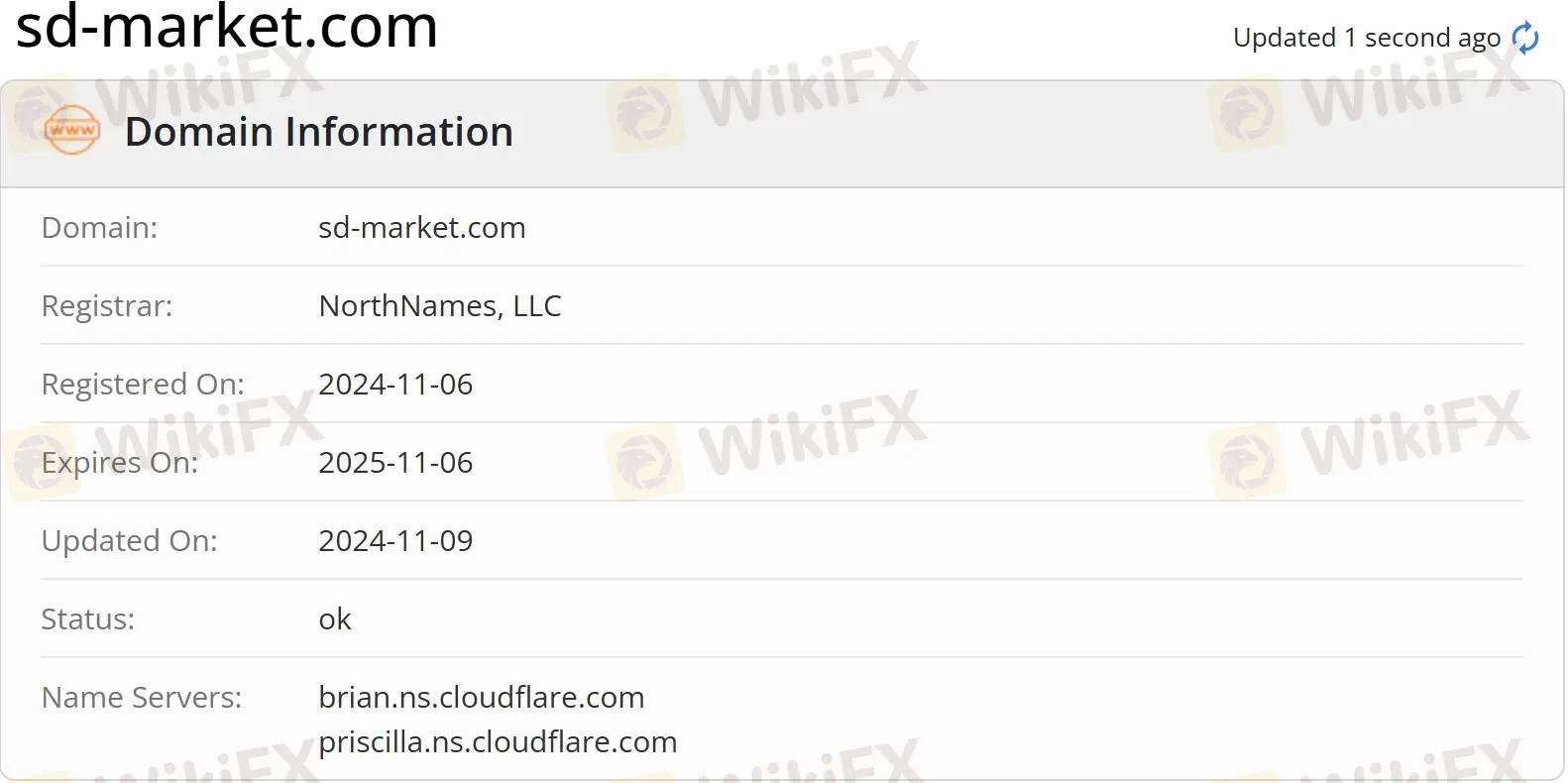Image resolution: width=1568 pixels, height=783 pixels.
Task: Collapse the Domain Information panel
Action: tap(319, 131)
